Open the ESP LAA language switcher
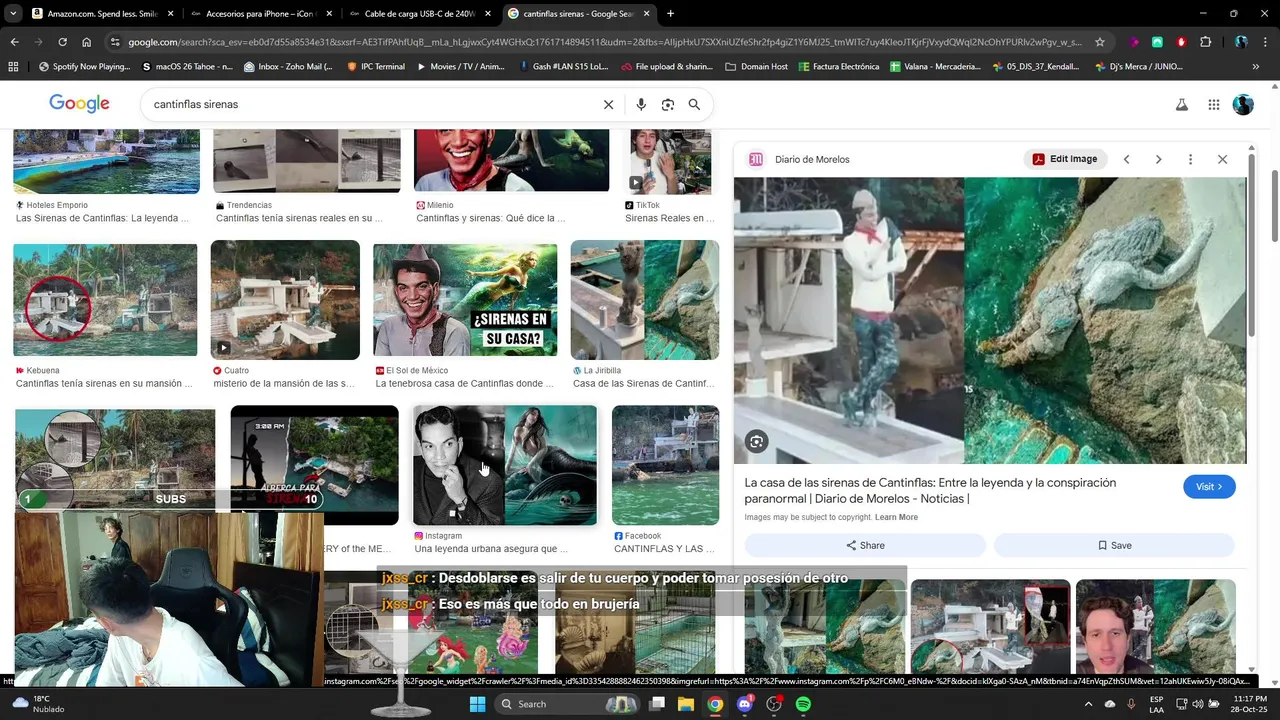The width and height of the screenshot is (1280, 720). click(x=1156, y=704)
